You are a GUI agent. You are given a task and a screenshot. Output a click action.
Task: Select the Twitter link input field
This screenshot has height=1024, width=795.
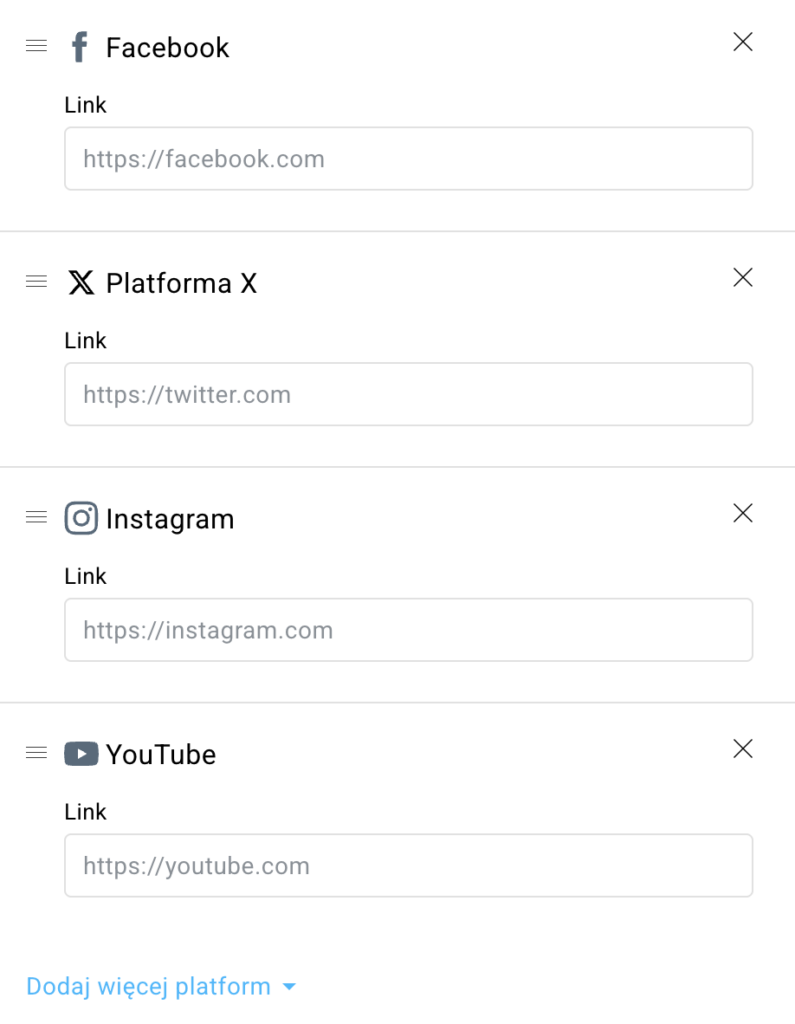[x=408, y=394]
